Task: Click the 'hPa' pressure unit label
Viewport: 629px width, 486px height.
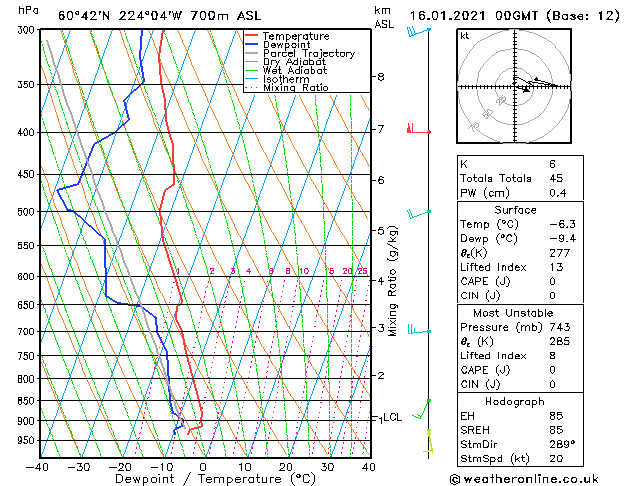Action: 28,11
